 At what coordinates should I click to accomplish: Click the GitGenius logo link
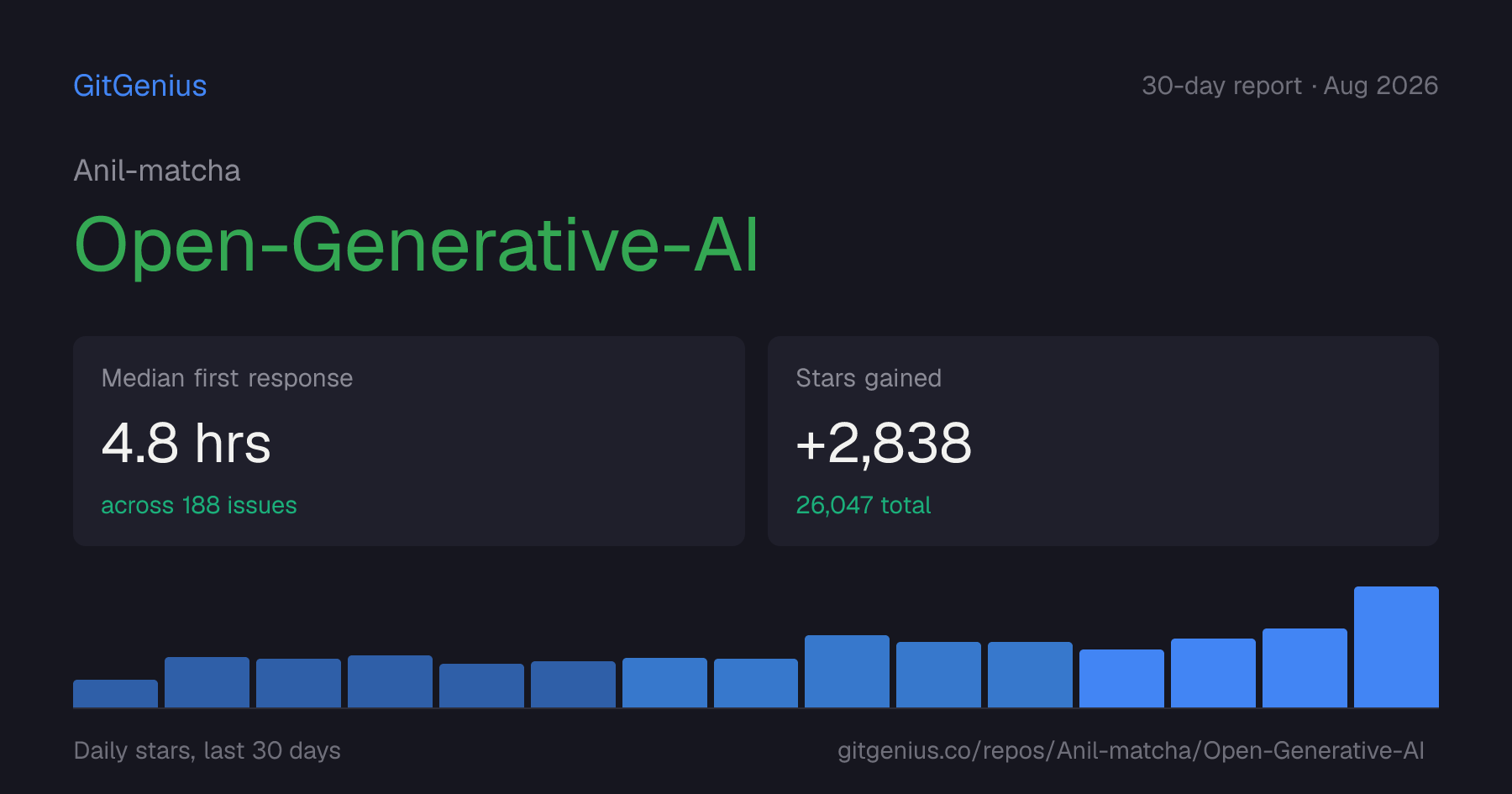pyautogui.click(x=140, y=86)
